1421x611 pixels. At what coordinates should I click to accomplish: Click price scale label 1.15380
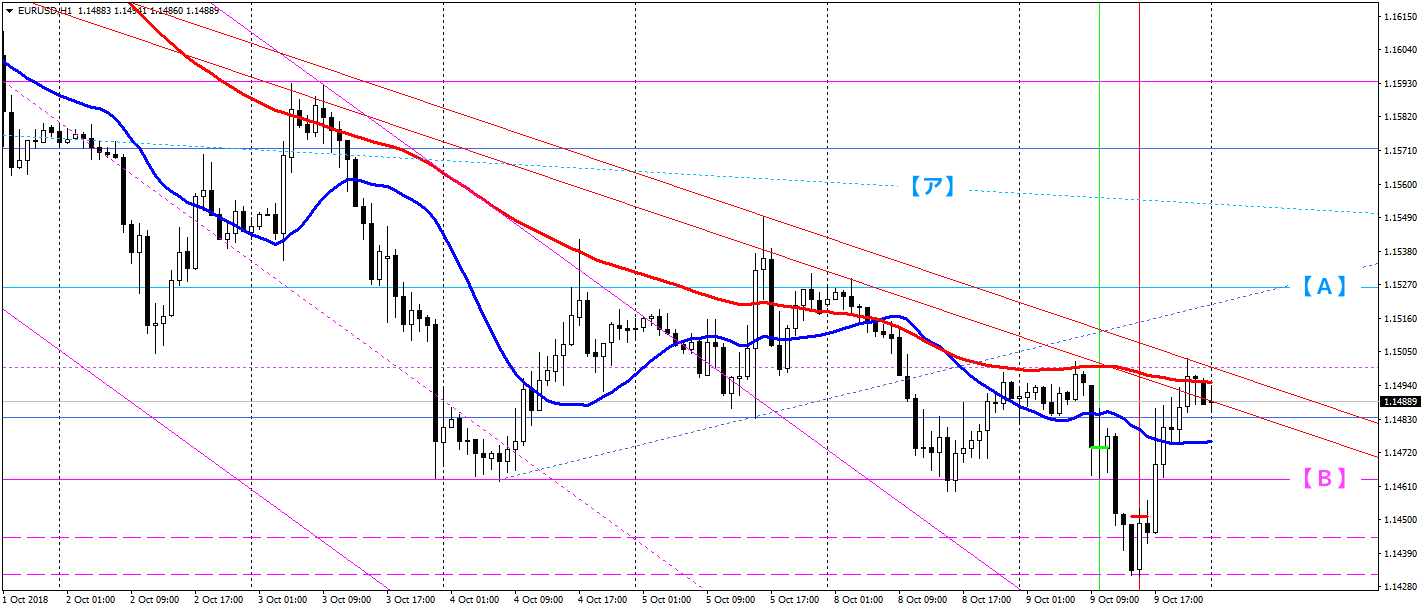1399,252
